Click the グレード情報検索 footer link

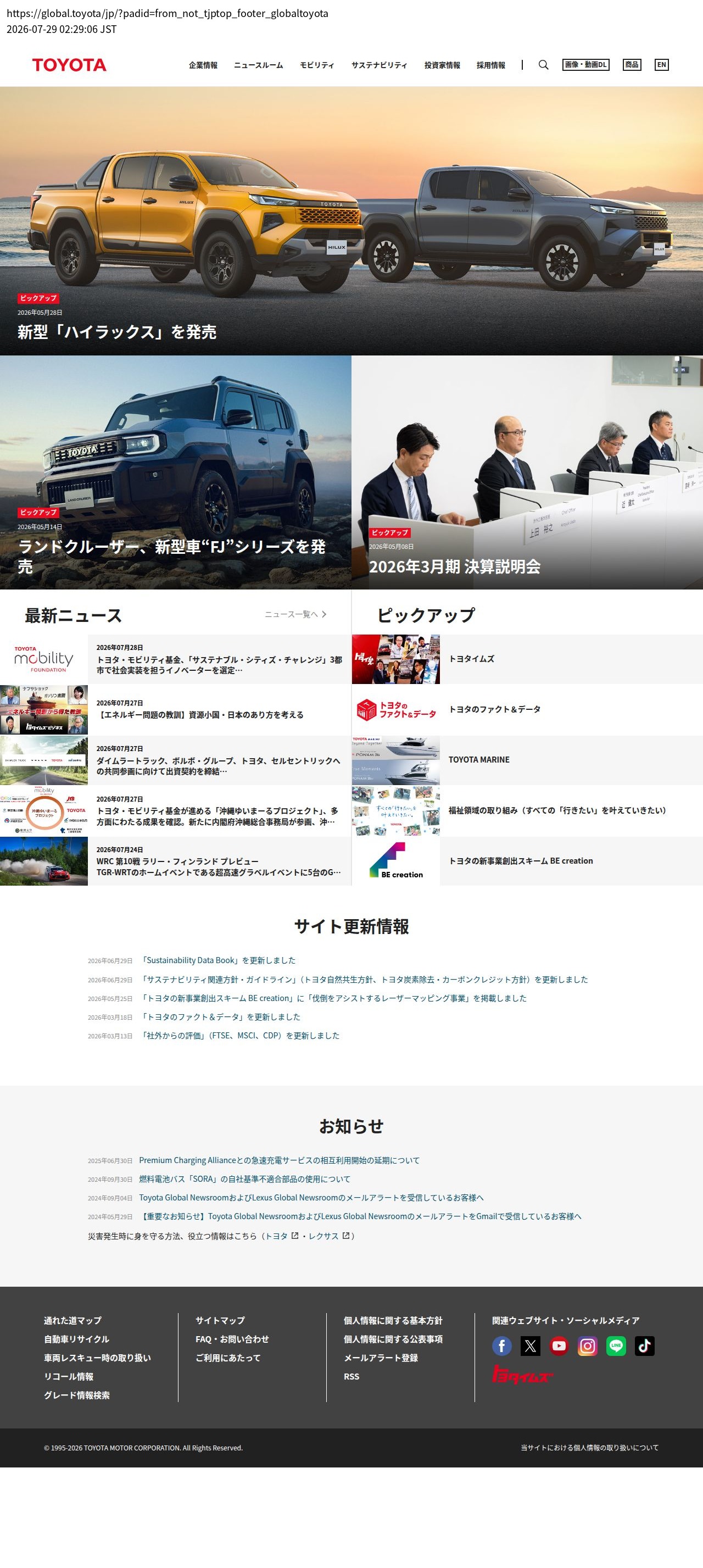[77, 1395]
